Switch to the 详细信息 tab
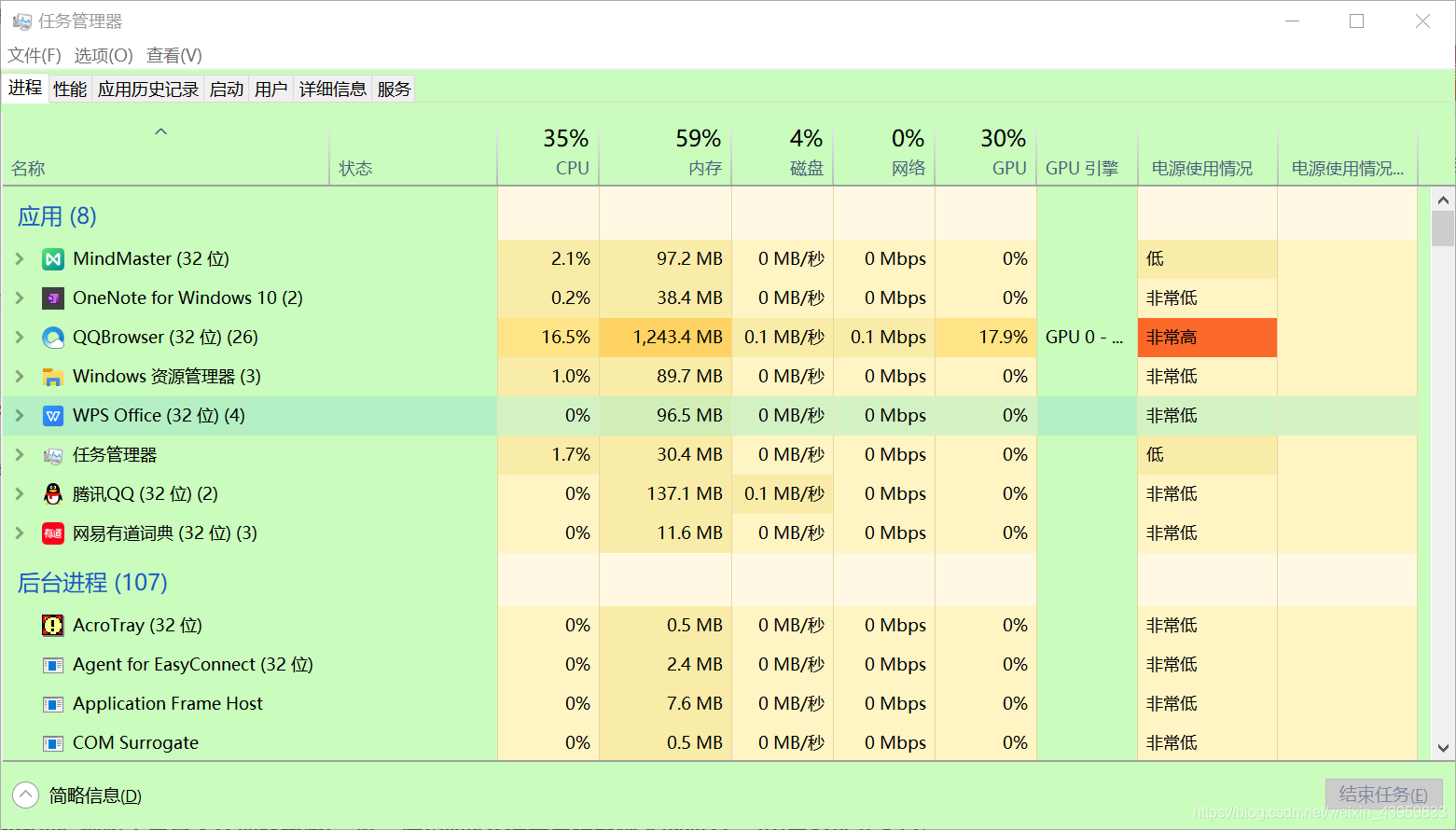This screenshot has height=830, width=1456. [333, 89]
